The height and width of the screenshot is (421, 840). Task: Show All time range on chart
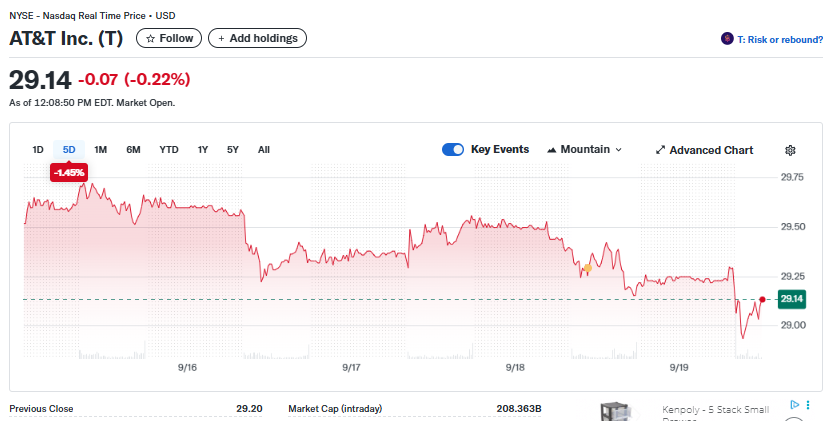264,149
